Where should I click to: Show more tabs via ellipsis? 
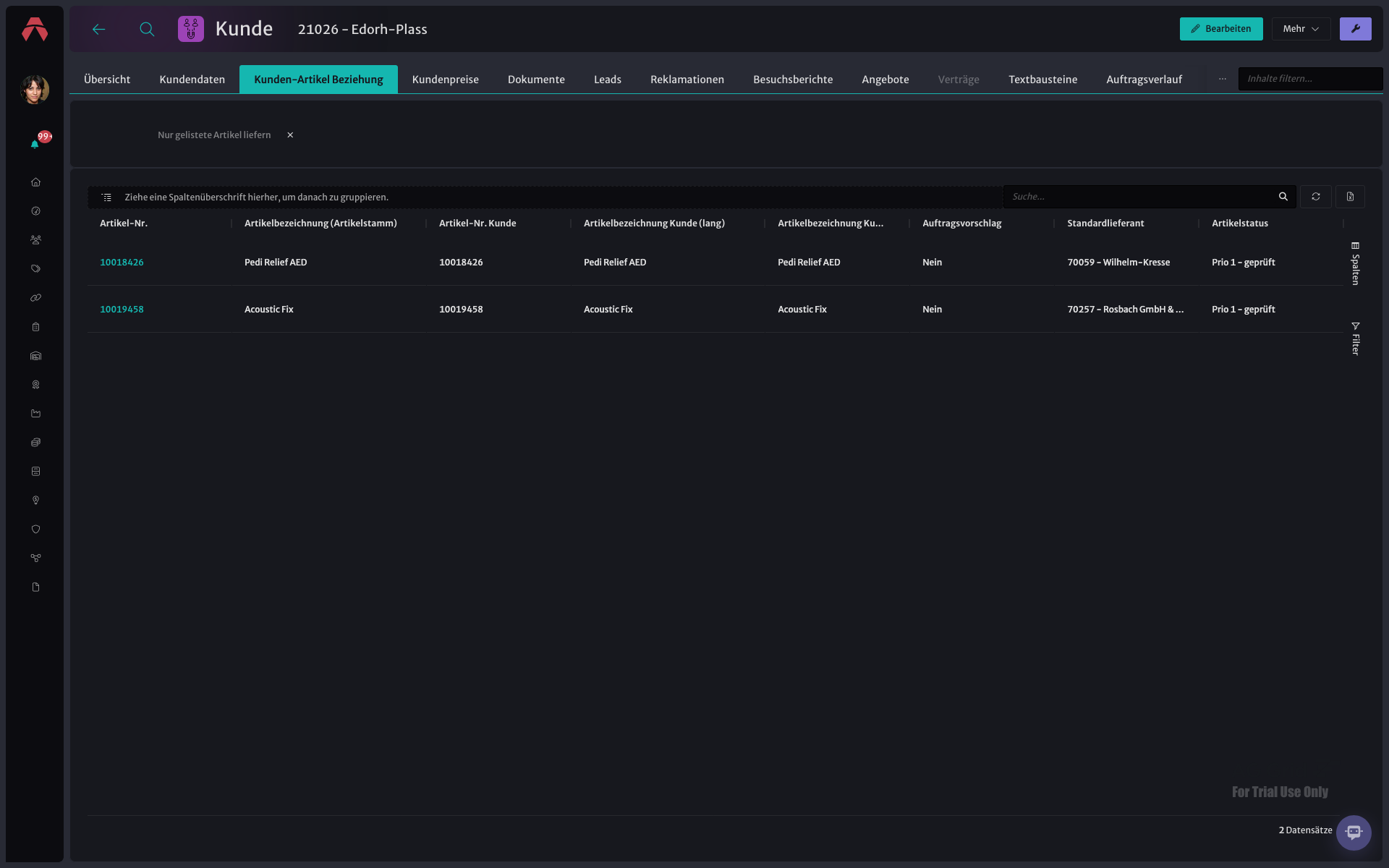tap(1222, 79)
